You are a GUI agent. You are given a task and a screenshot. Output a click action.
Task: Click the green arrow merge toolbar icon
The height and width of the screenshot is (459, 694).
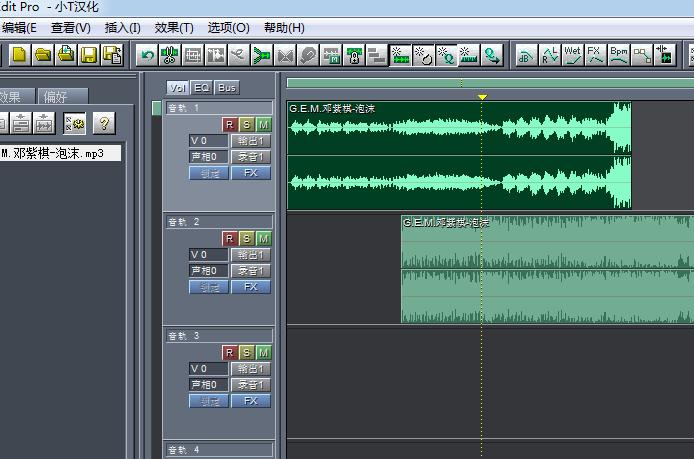click(x=262, y=55)
